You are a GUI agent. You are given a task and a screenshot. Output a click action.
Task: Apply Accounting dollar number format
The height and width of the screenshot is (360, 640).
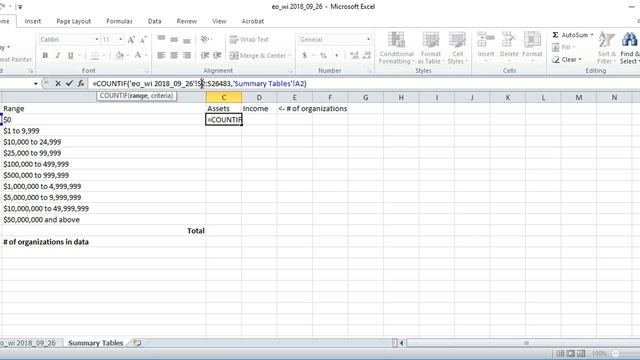[x=304, y=56]
